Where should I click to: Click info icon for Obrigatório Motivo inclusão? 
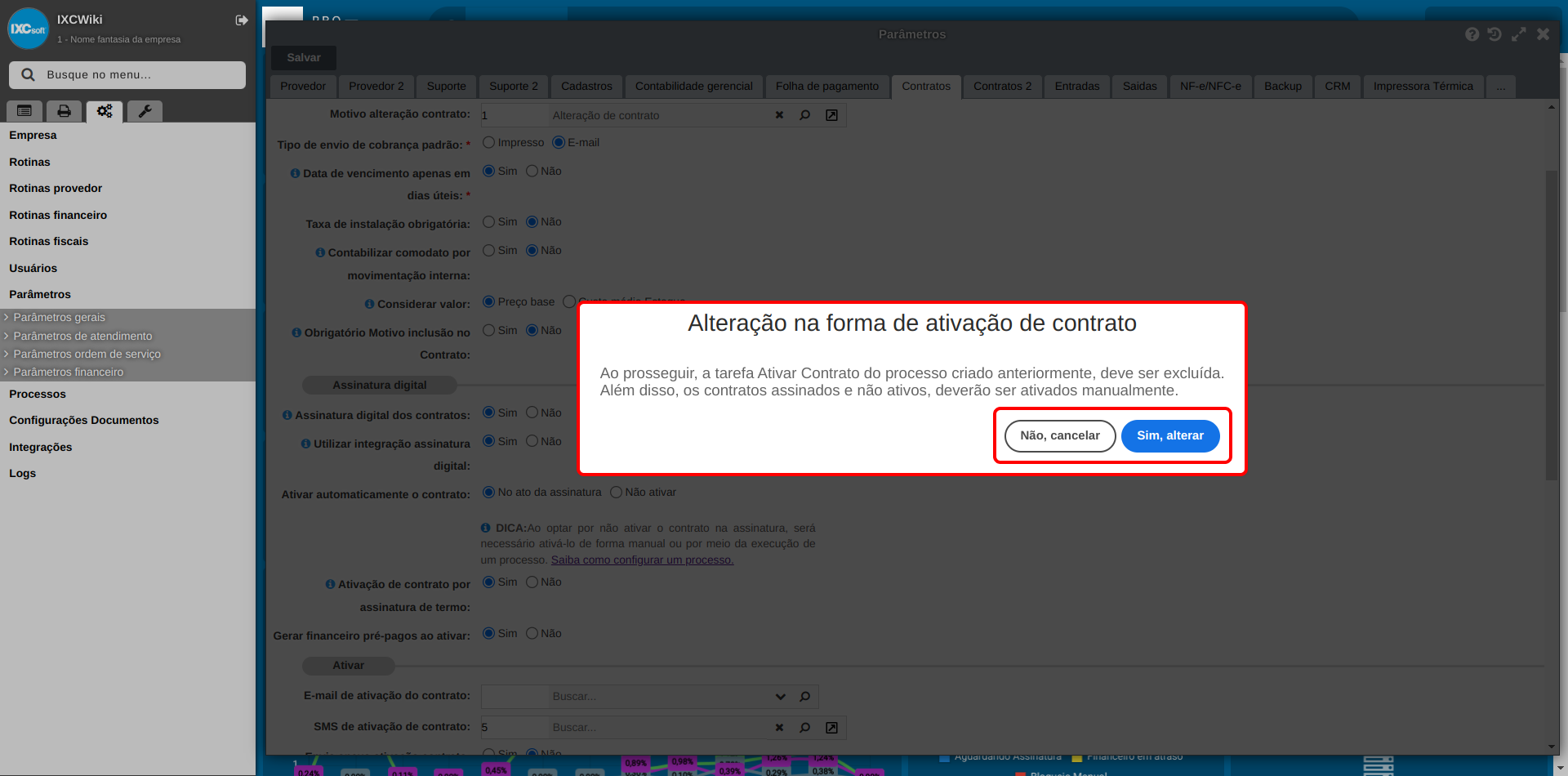(x=296, y=332)
